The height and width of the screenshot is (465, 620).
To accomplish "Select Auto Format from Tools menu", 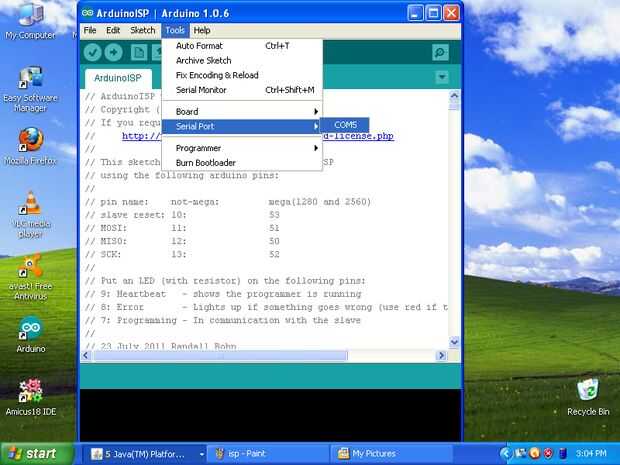I will (242, 46).
